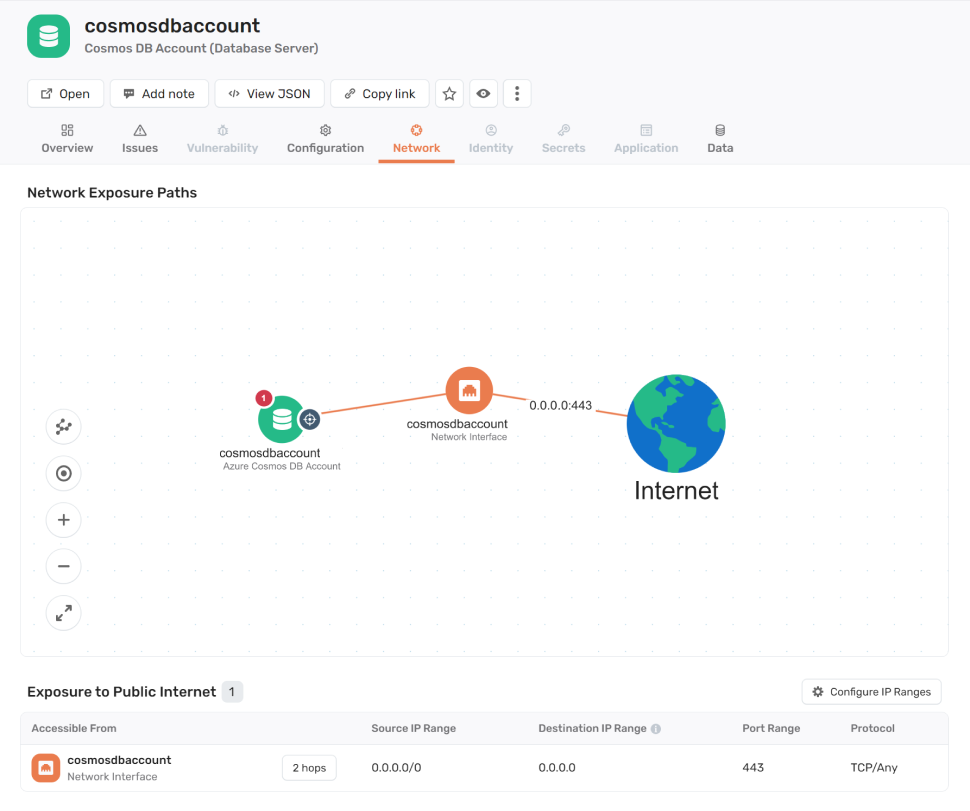The width and height of the screenshot is (970, 811).
Task: Click the Azure Cosmos DB Account node caption
Action: click(281, 466)
